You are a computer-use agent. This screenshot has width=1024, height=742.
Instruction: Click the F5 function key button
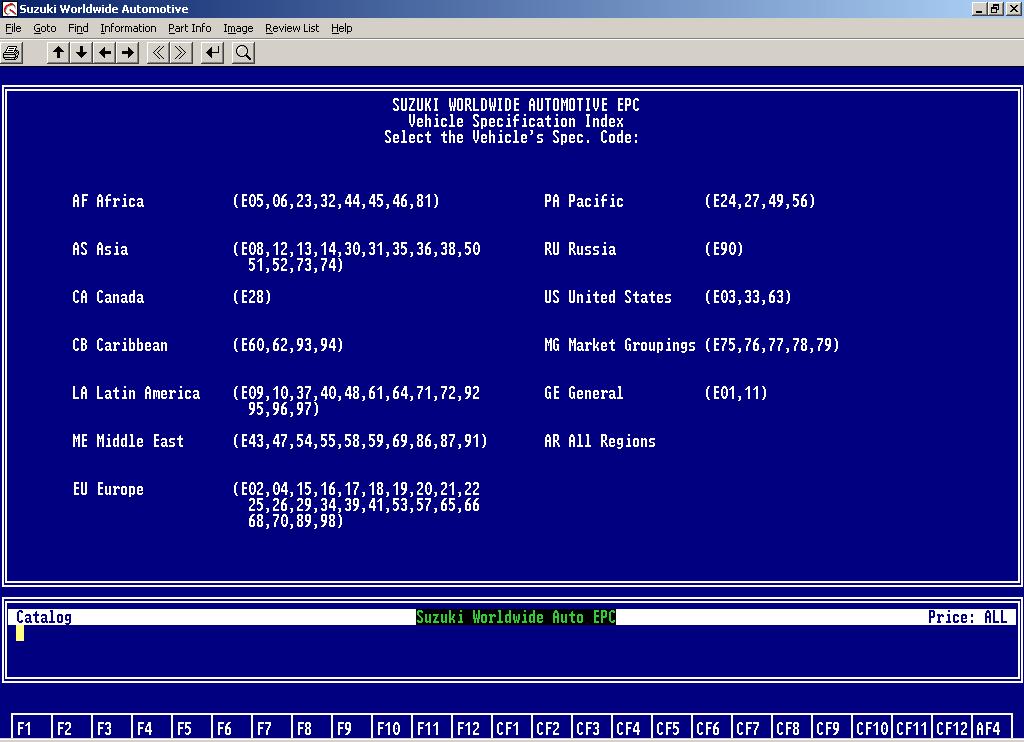point(190,728)
